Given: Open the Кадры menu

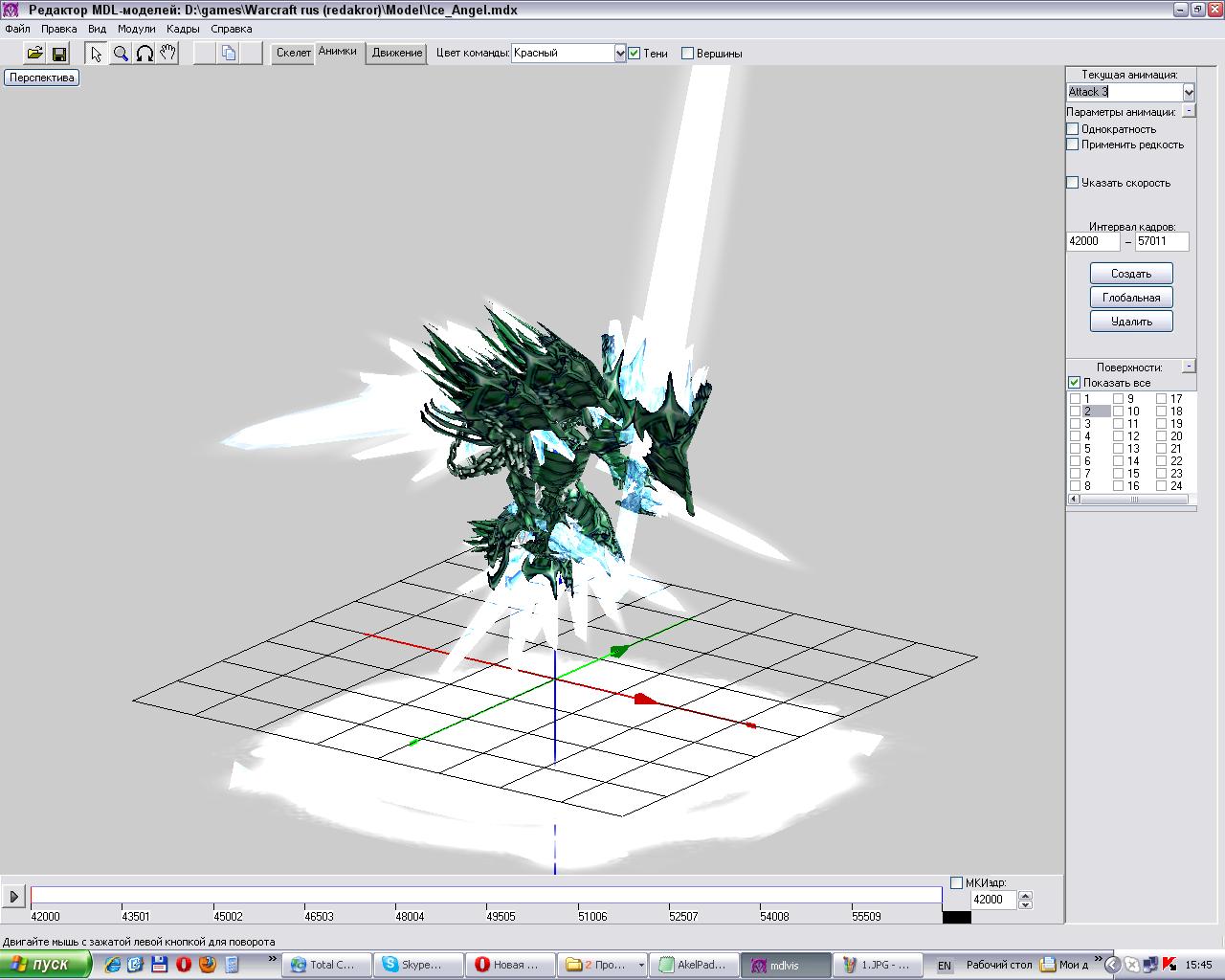Looking at the screenshot, I should (x=183, y=29).
